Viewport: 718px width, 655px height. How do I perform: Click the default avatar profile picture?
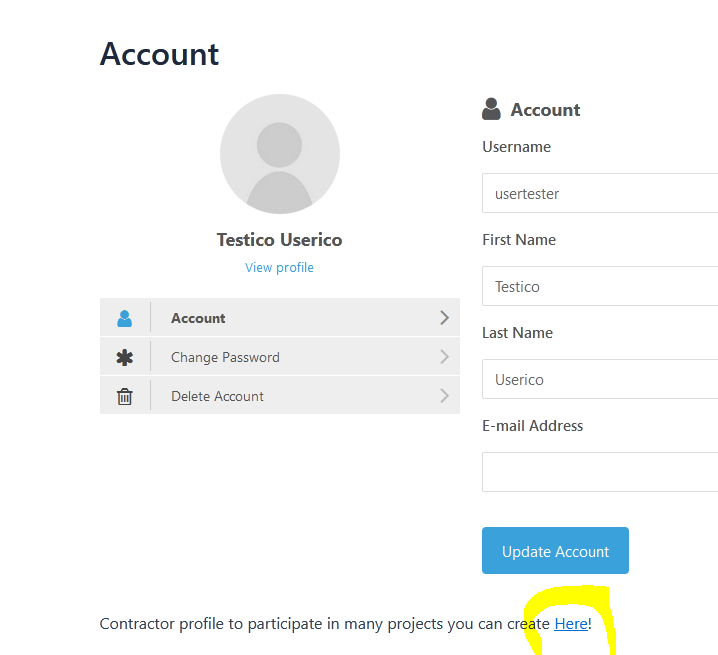point(280,154)
